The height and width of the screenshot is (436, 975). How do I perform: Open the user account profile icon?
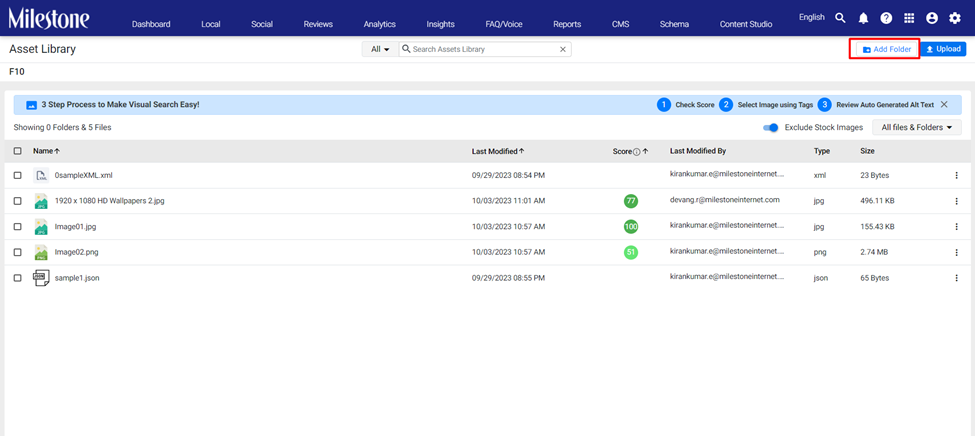[x=931, y=18]
